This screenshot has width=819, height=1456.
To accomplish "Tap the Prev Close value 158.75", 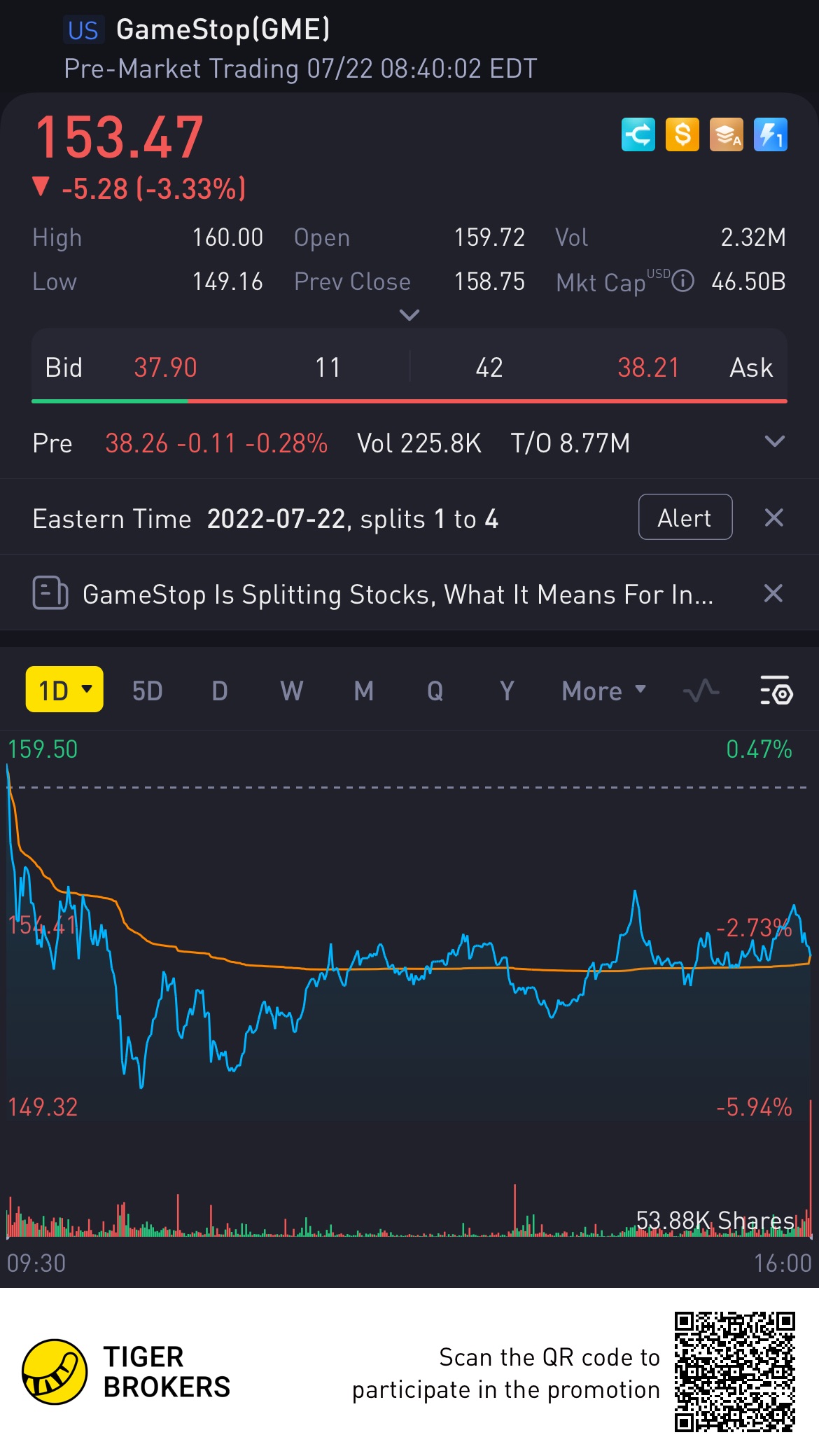I will coord(489,282).
